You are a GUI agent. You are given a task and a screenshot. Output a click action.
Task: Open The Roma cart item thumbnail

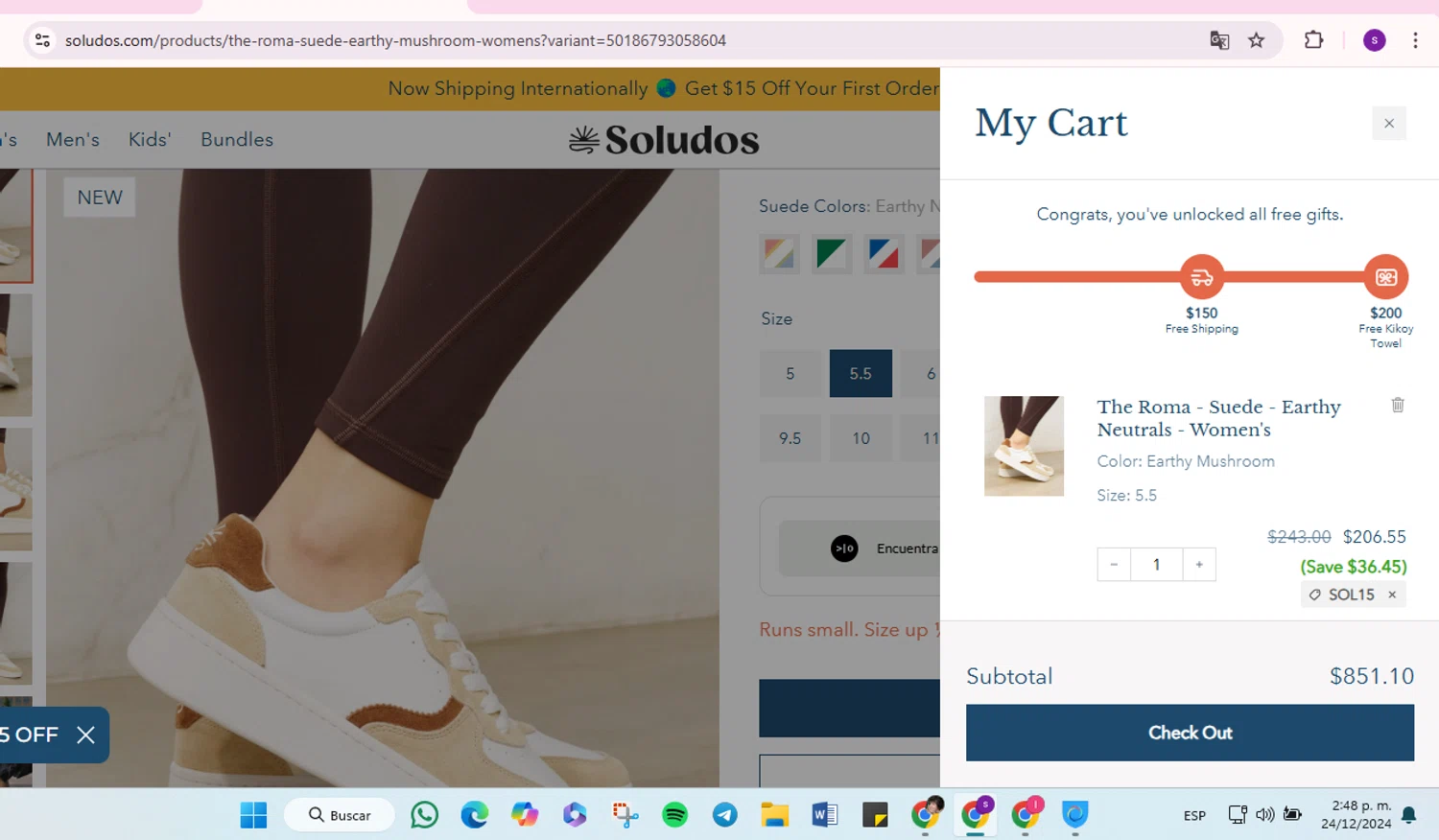[x=1024, y=446]
